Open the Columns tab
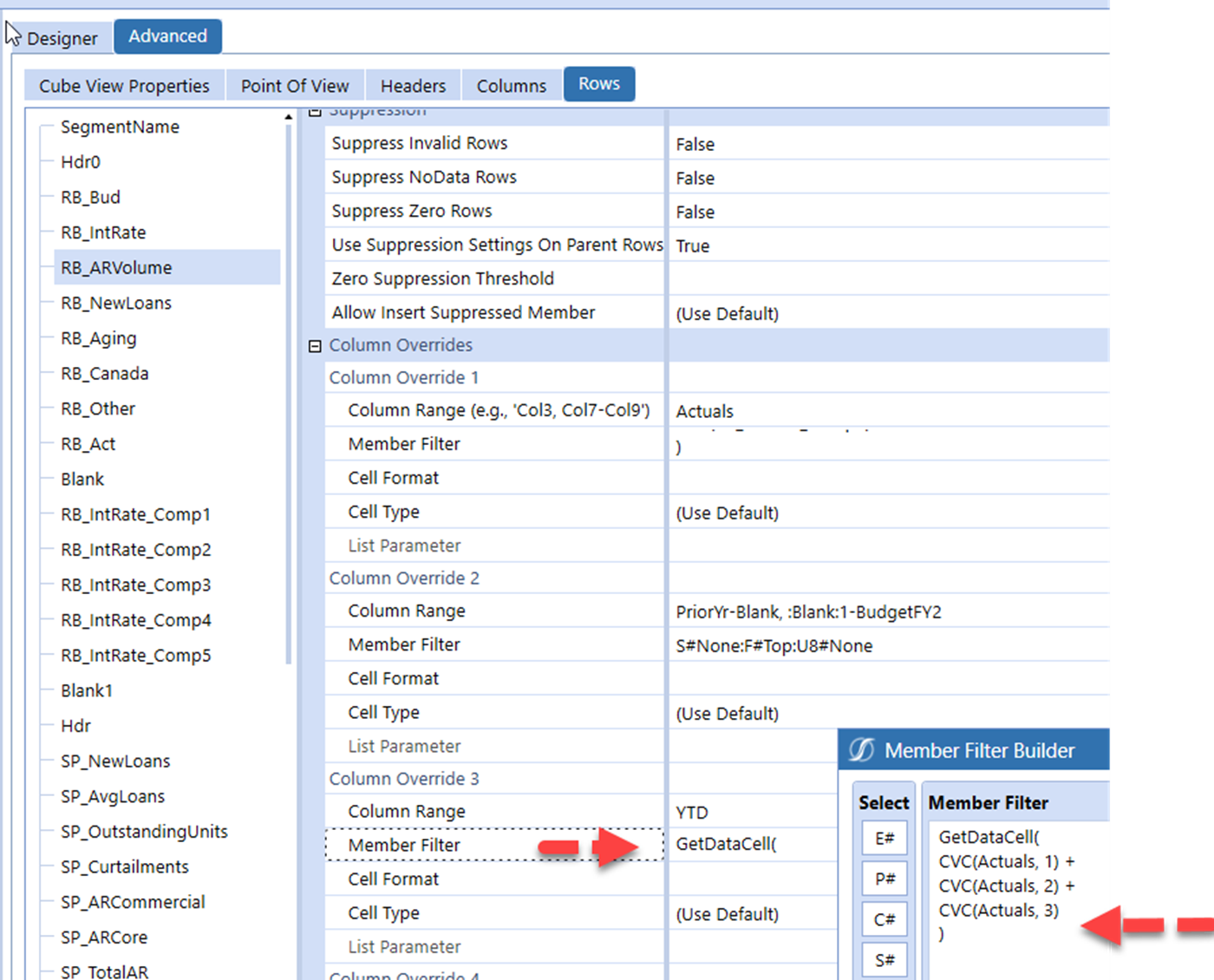 tap(511, 84)
